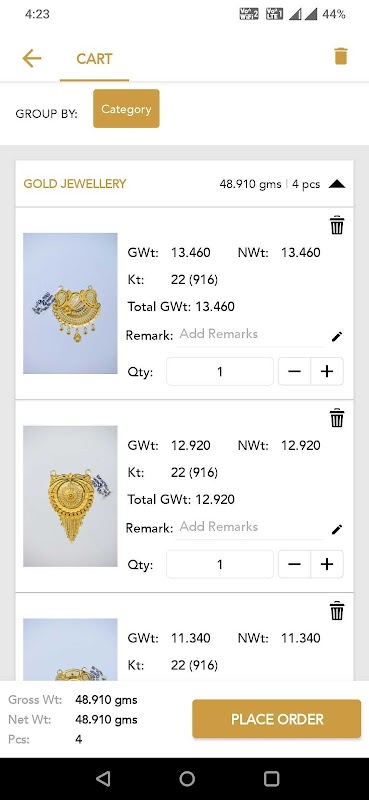Tap the Place Order button
Image resolution: width=369 pixels, height=800 pixels.
pyautogui.click(x=277, y=719)
